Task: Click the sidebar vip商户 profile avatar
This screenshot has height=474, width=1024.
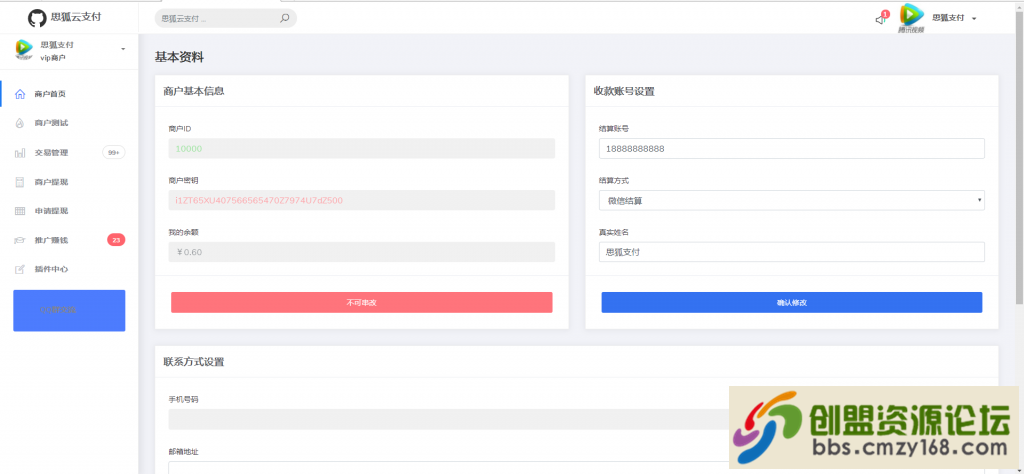Action: pos(24,49)
